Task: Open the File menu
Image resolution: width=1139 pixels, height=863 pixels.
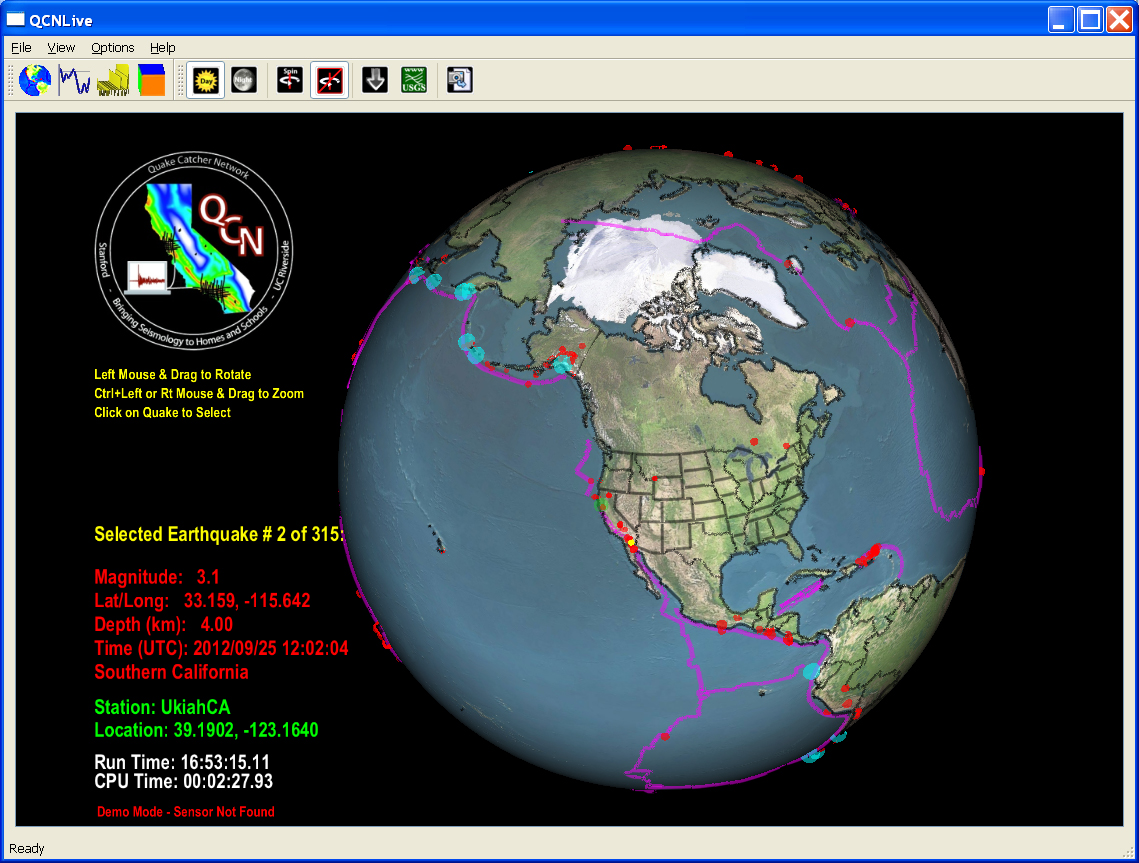Action: pyautogui.click(x=21, y=47)
